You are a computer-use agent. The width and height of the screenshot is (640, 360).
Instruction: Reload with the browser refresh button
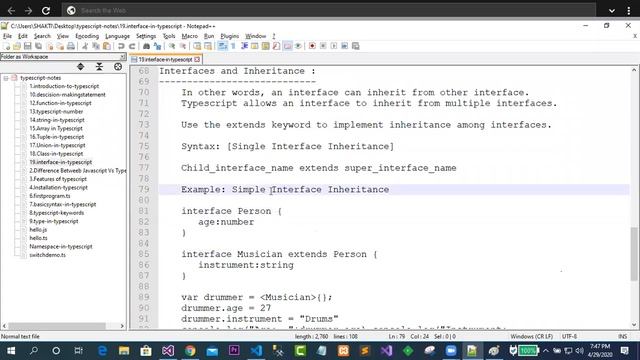pos(46,11)
